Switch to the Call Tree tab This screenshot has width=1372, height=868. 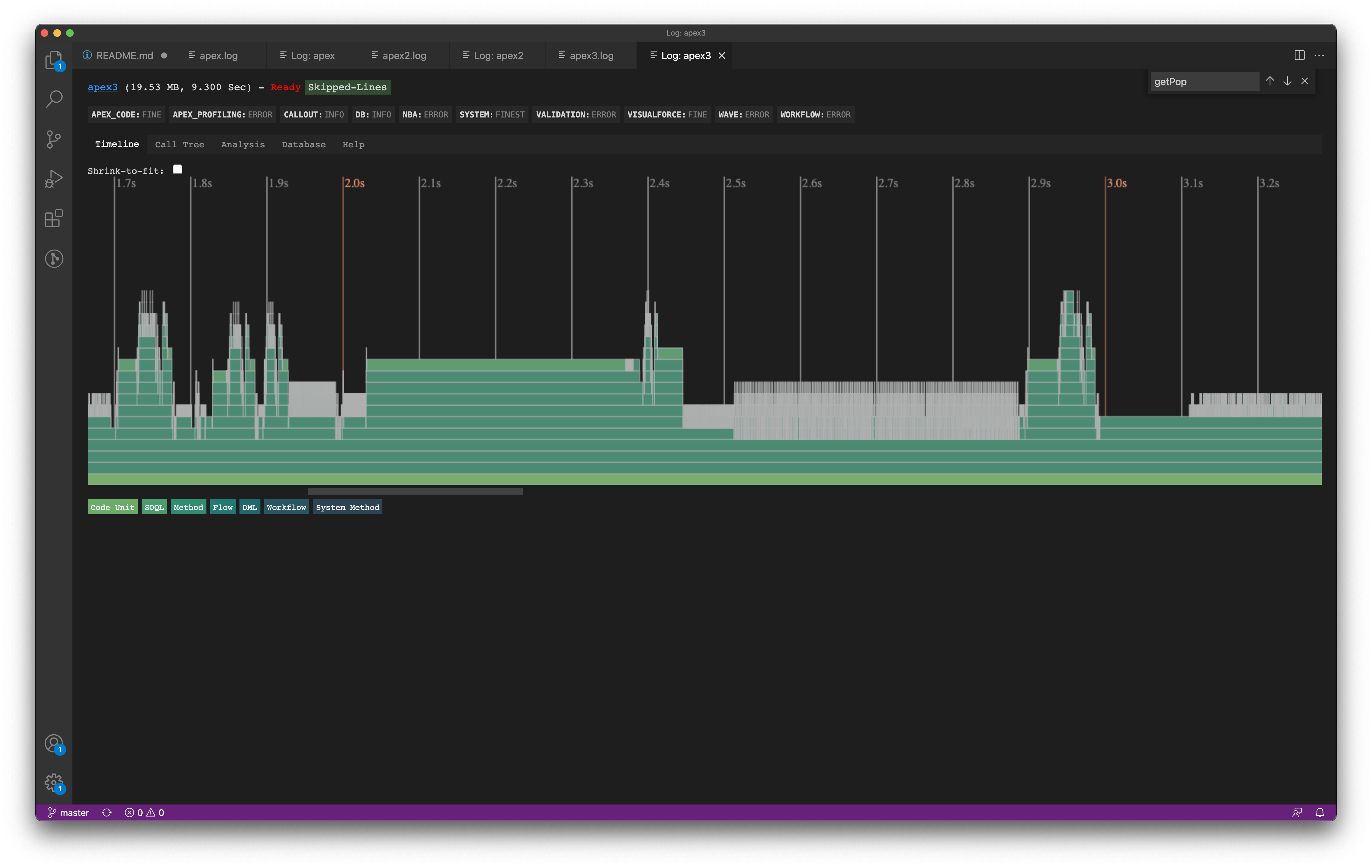(x=179, y=144)
